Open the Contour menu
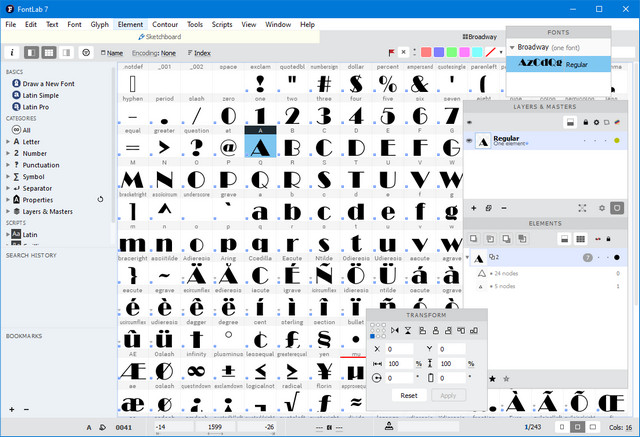 pos(164,23)
